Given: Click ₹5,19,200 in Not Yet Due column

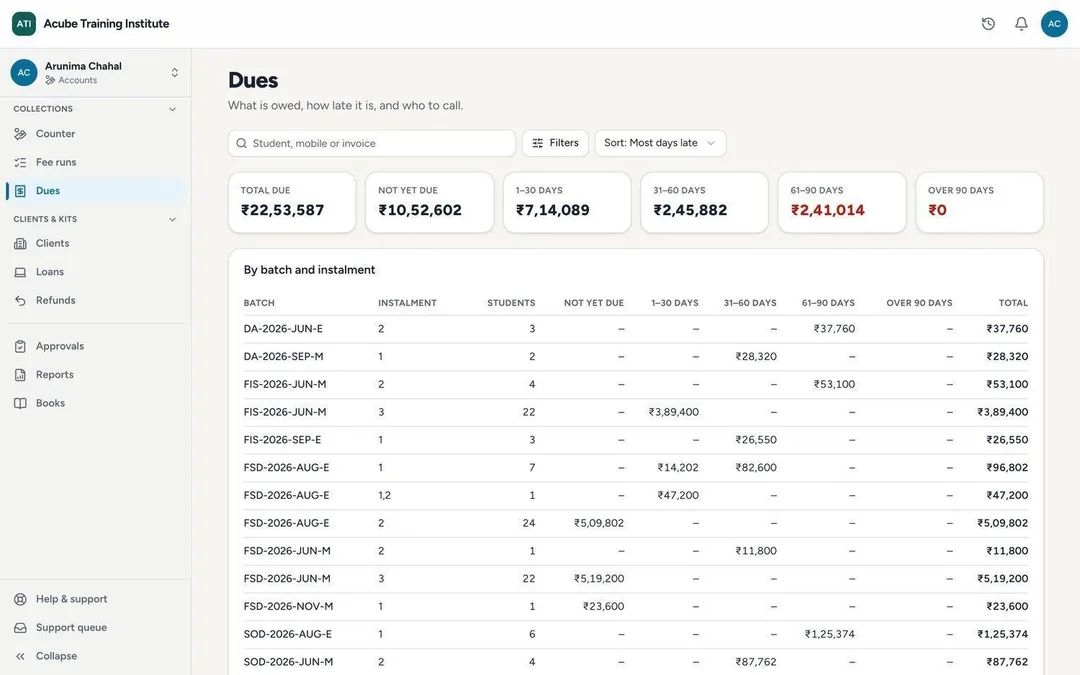Looking at the screenshot, I should click(x=599, y=579).
